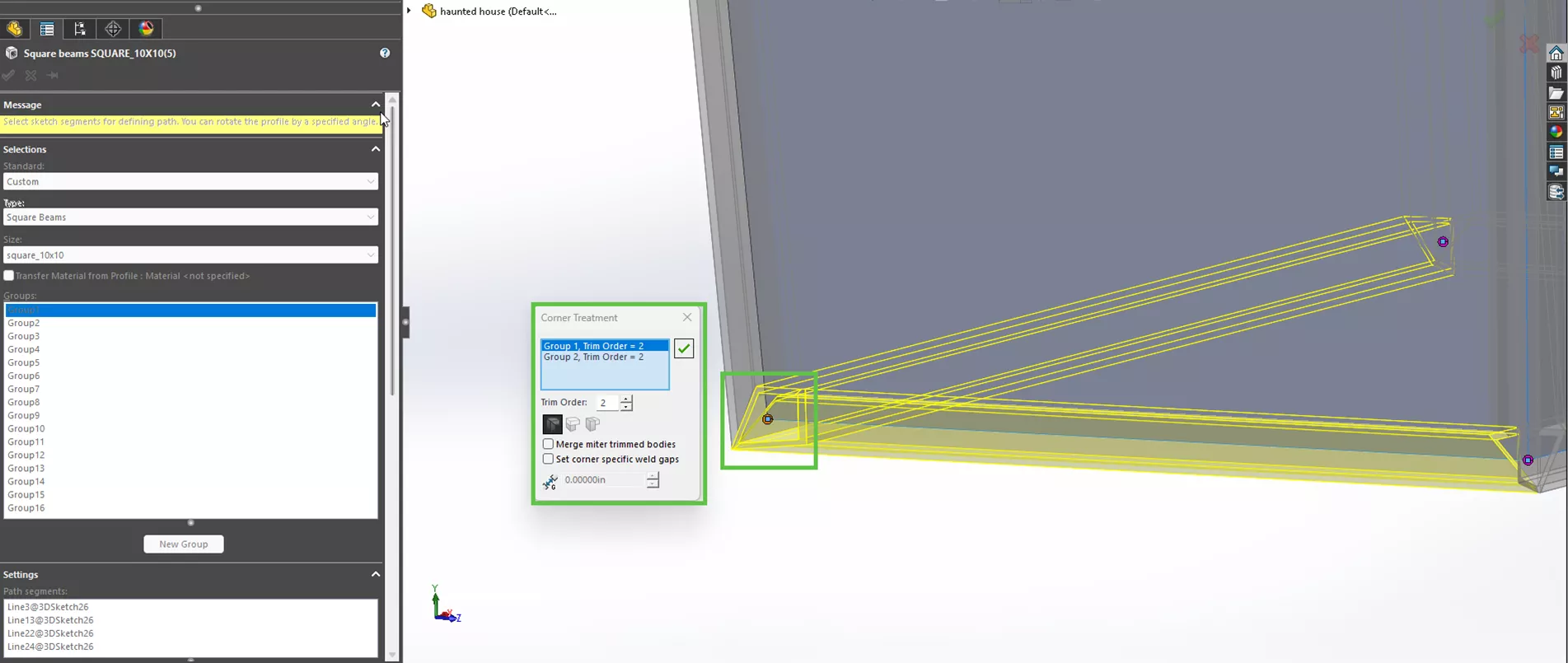
Task: Confirm corner treatment with green checkmark
Action: [684, 348]
